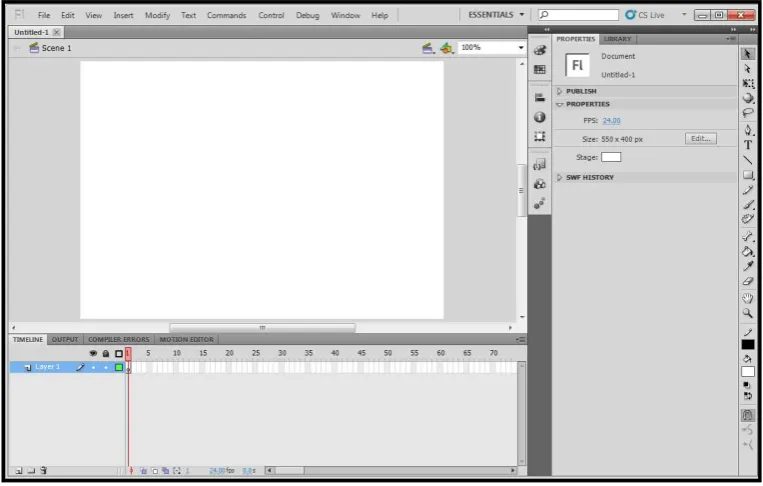Select the Pen tool

(748, 130)
